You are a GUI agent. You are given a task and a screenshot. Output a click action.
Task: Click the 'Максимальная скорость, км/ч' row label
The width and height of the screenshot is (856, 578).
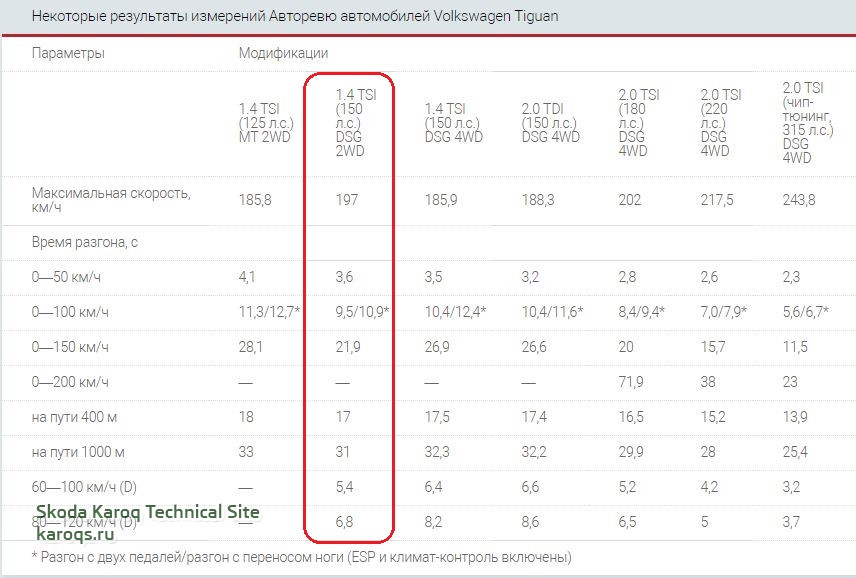(x=111, y=200)
